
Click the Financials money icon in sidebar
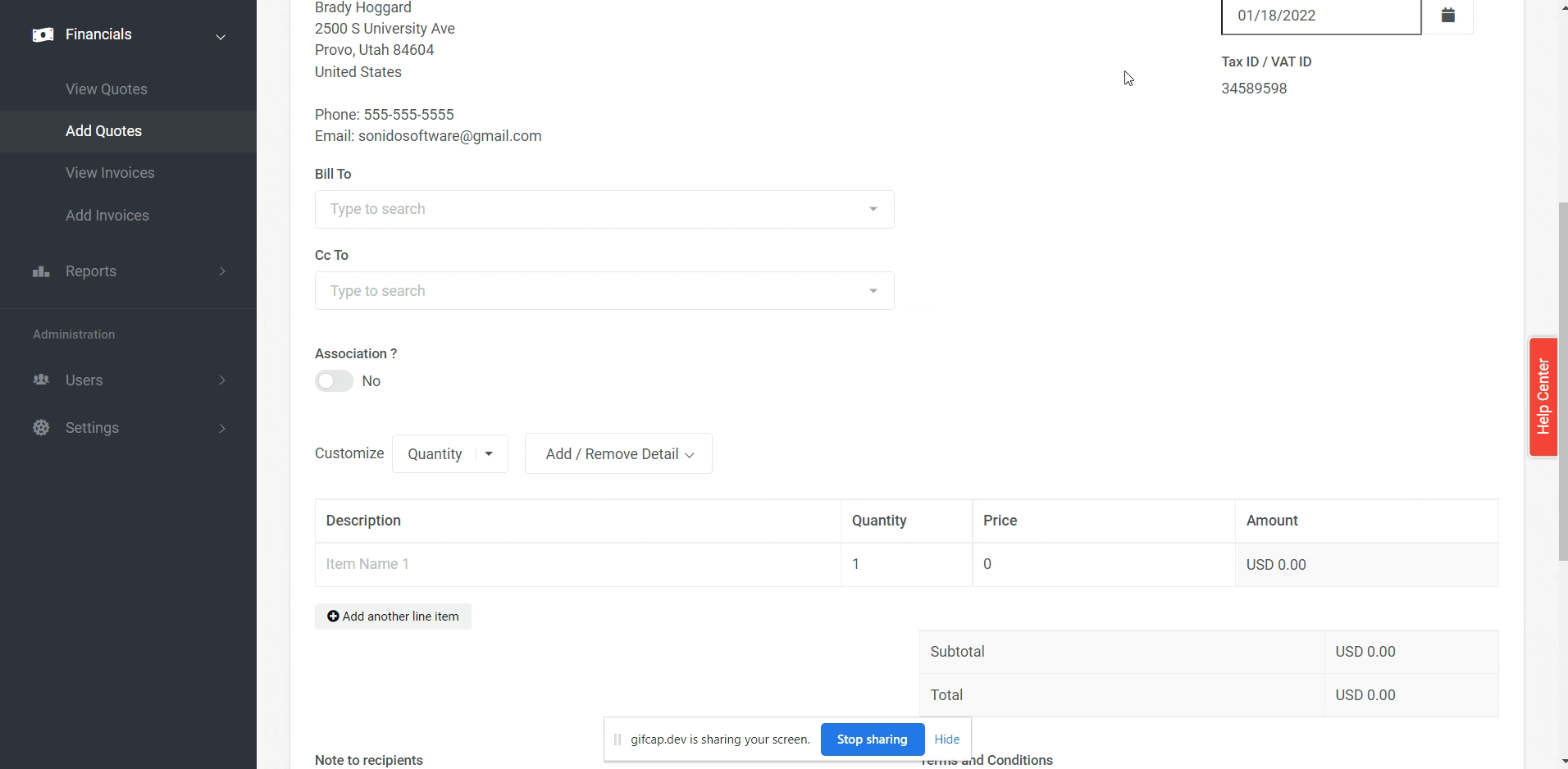pyautogui.click(x=43, y=34)
